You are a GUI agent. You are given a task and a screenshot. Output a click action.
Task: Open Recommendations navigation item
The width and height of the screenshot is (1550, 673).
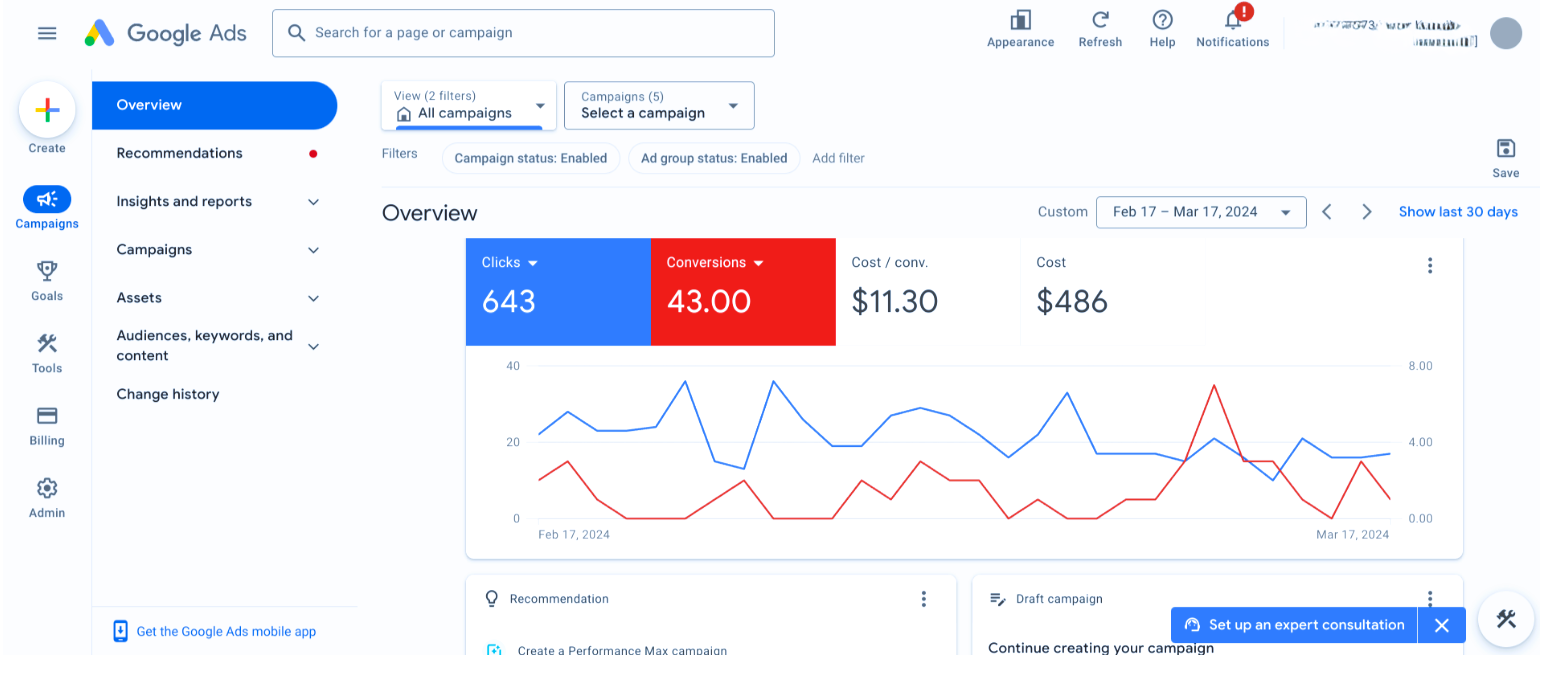(x=180, y=153)
